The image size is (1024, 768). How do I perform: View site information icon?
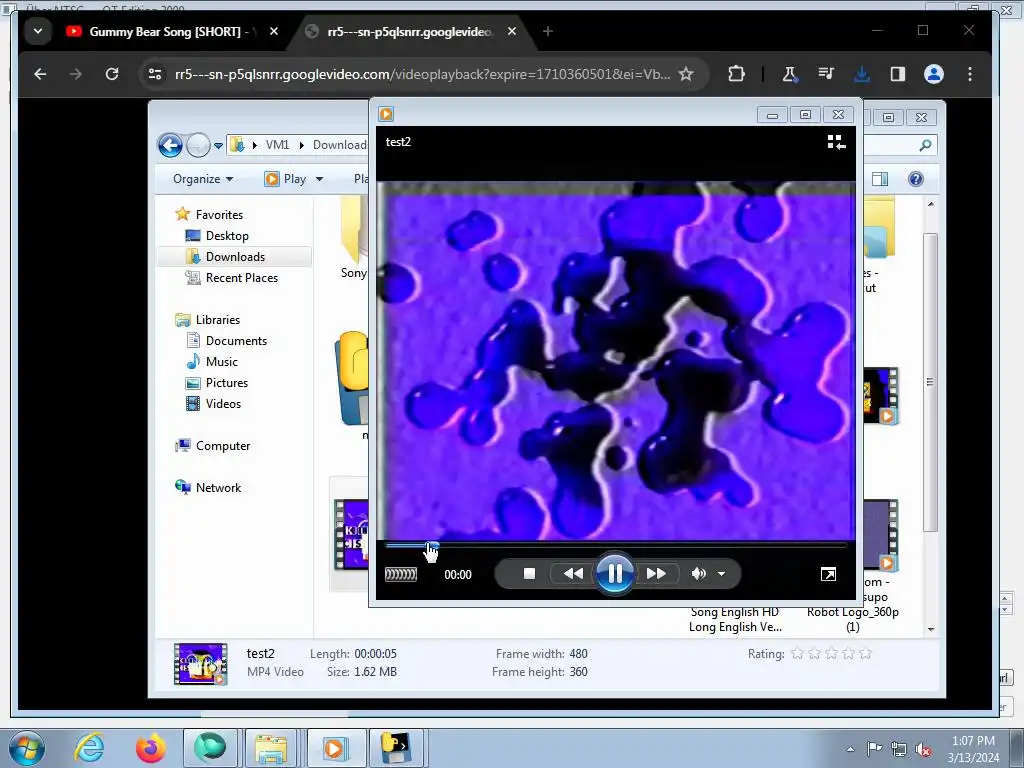click(x=155, y=74)
